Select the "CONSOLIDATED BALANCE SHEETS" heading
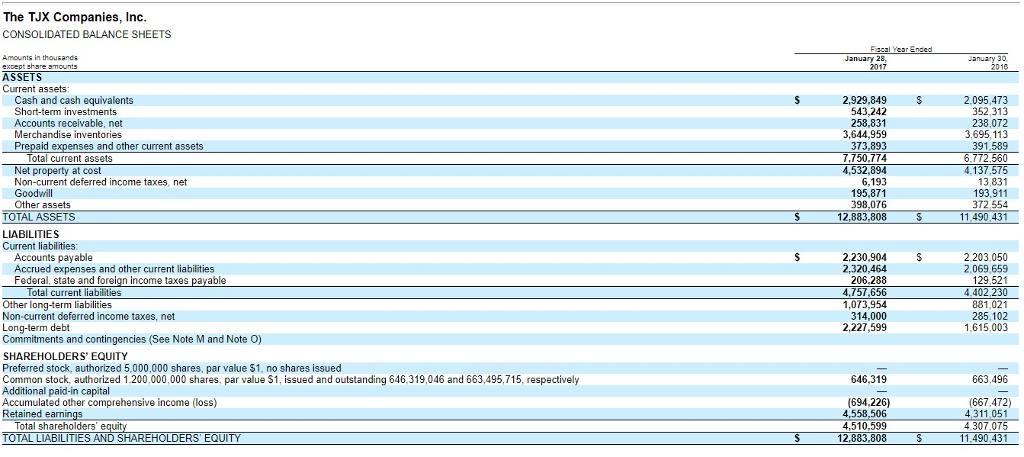 pyautogui.click(x=88, y=35)
